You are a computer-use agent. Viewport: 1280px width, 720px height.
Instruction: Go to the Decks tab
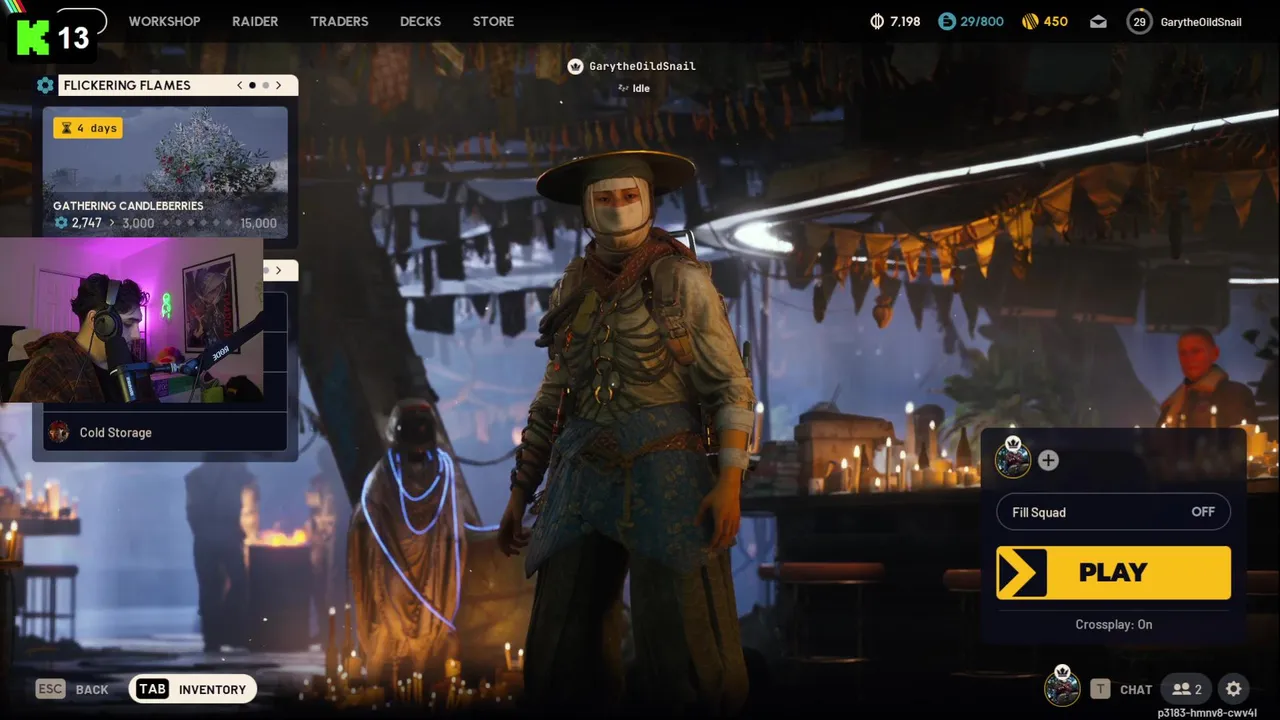[420, 21]
